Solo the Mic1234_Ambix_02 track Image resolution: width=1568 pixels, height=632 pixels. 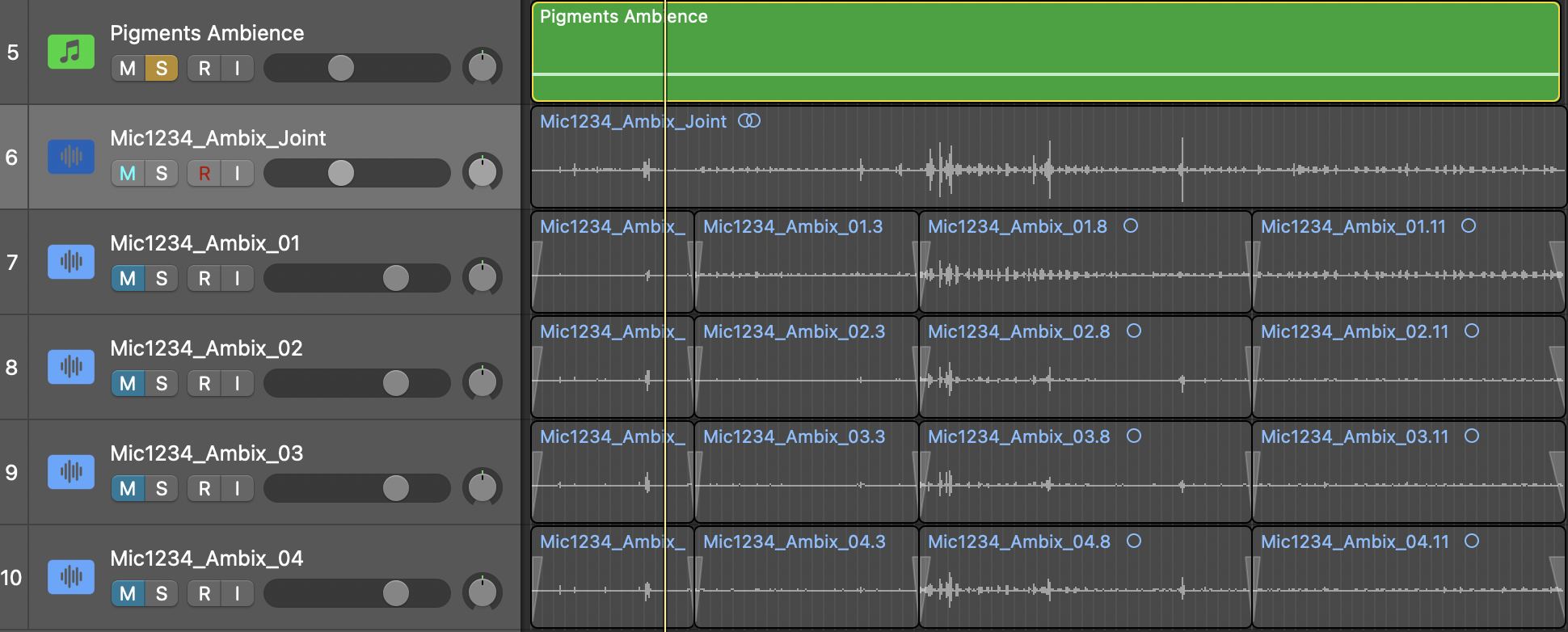pyautogui.click(x=162, y=384)
